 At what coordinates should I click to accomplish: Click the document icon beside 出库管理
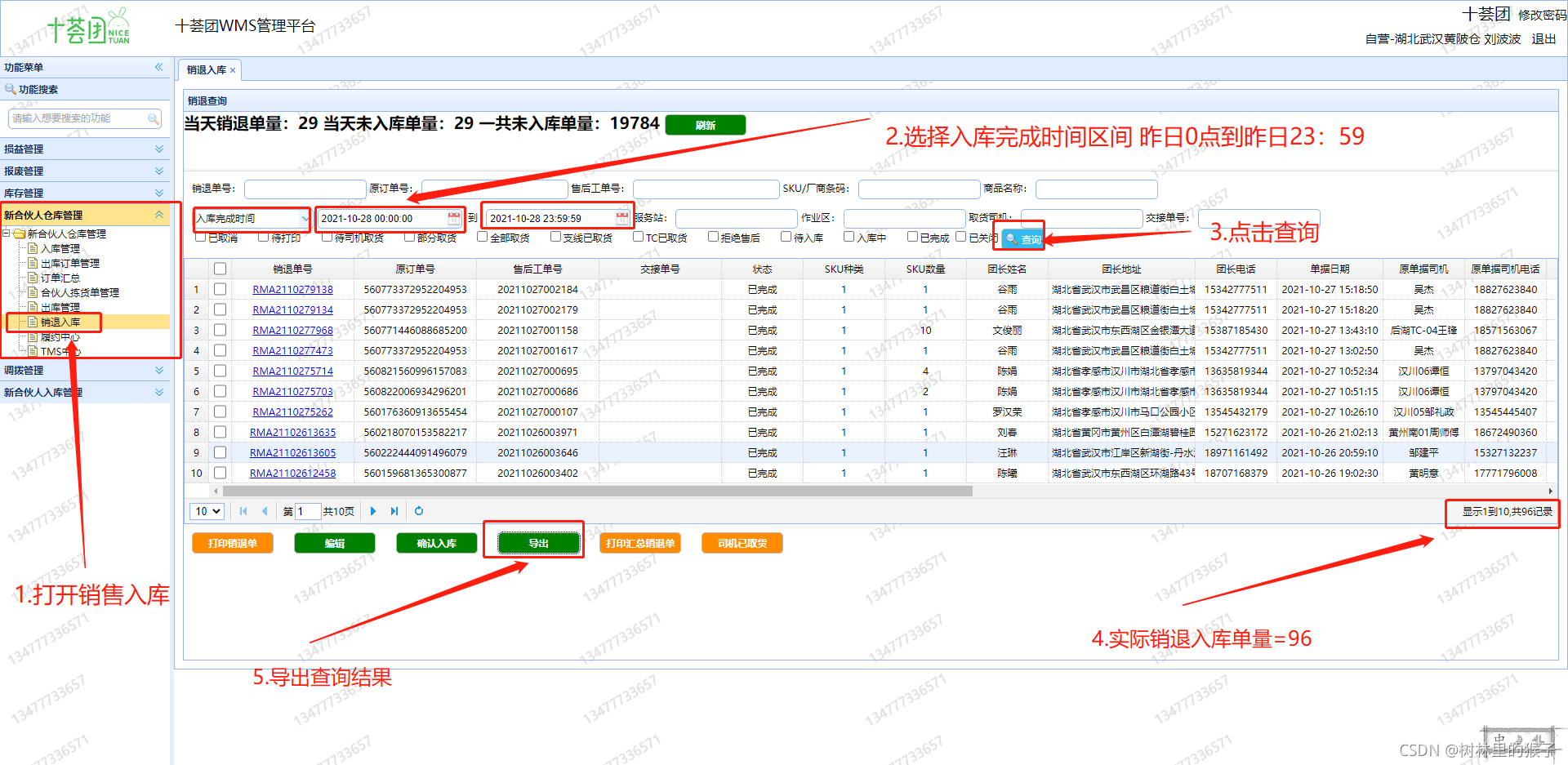pos(33,307)
